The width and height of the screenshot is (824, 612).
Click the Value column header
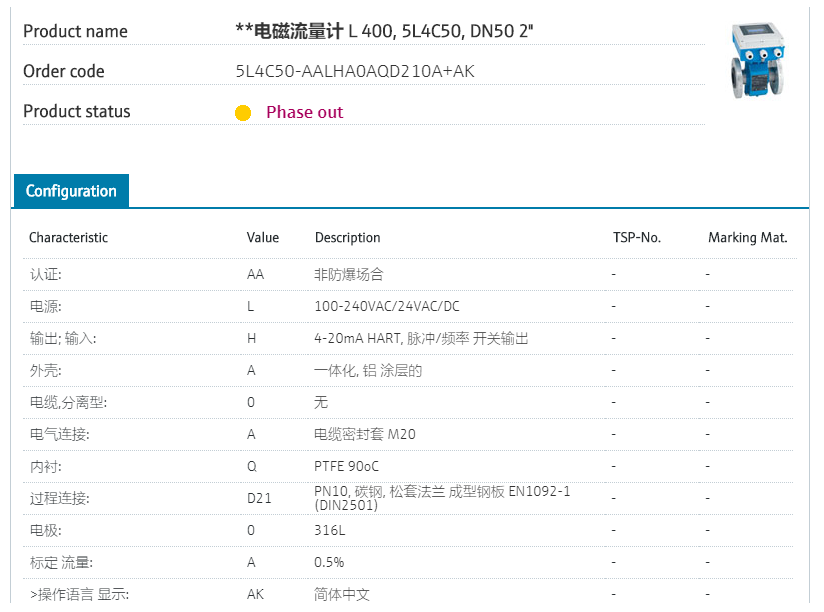tap(263, 238)
